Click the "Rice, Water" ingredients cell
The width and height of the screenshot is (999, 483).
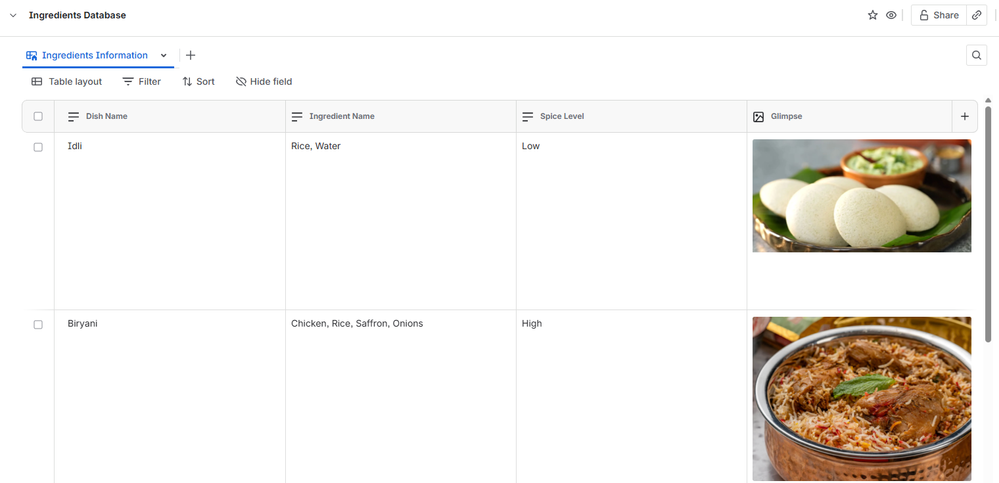[401, 221]
